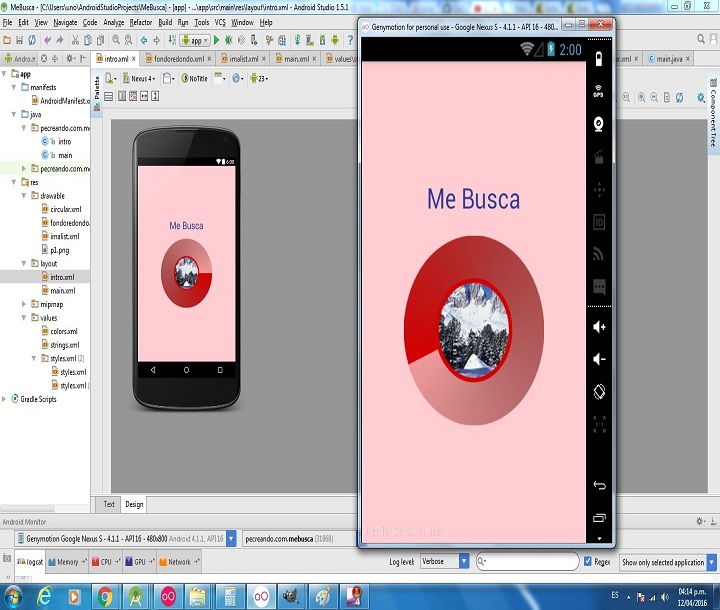720x610 pixels.
Task: Collapse all in project panel
Action: tap(55, 59)
